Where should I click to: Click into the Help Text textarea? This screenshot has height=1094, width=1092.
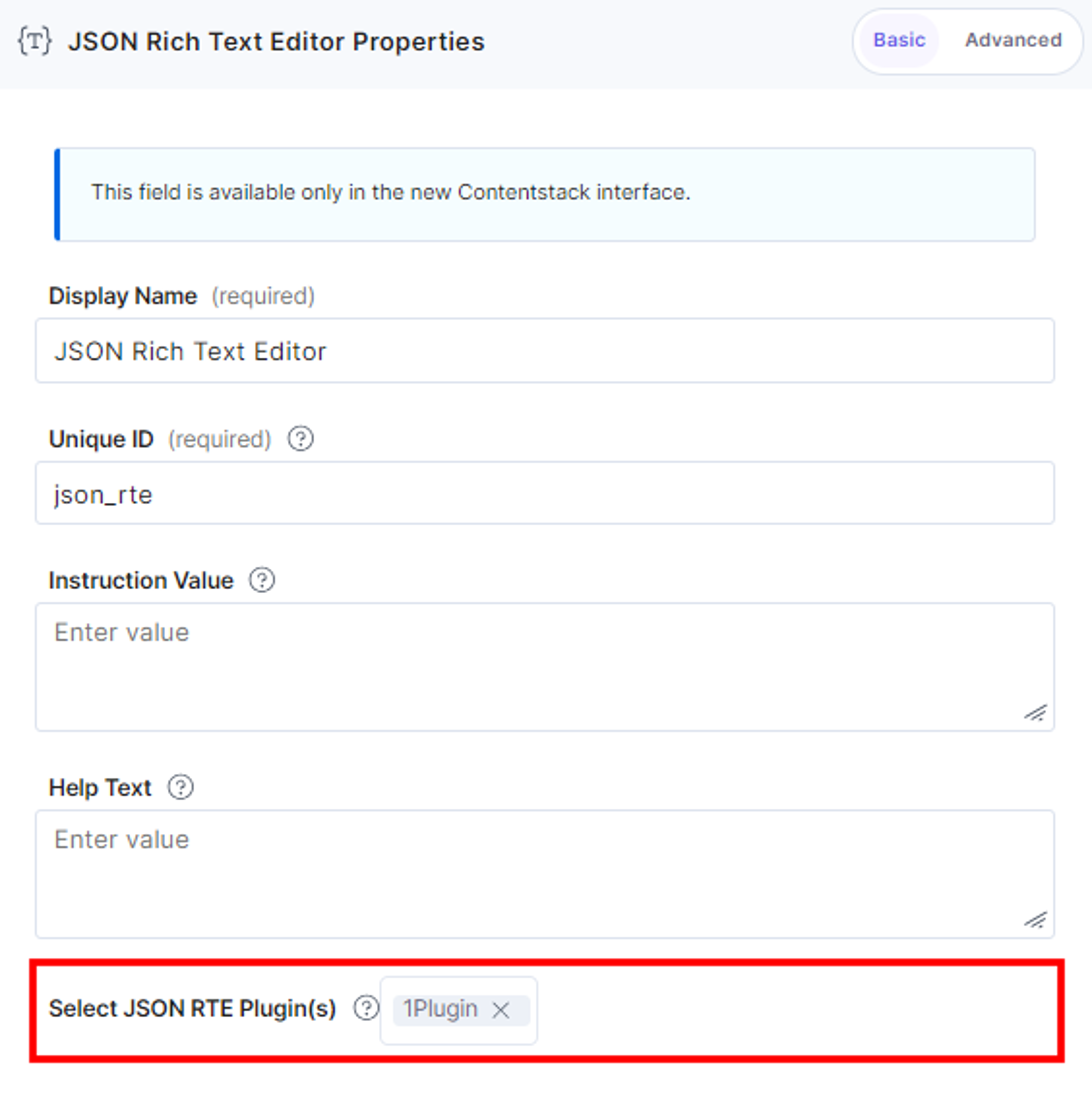click(x=545, y=874)
